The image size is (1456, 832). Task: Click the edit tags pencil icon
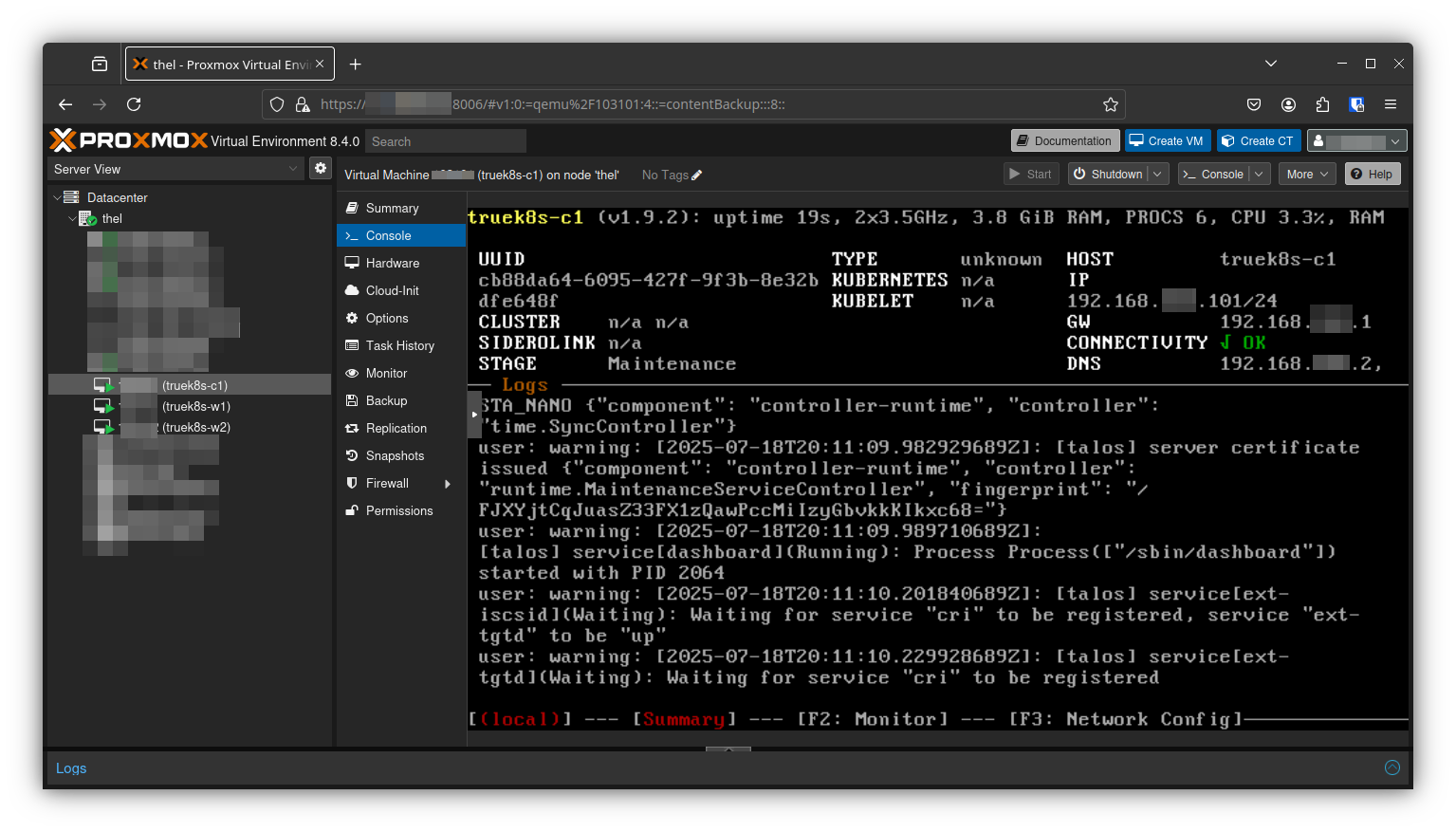(x=697, y=176)
